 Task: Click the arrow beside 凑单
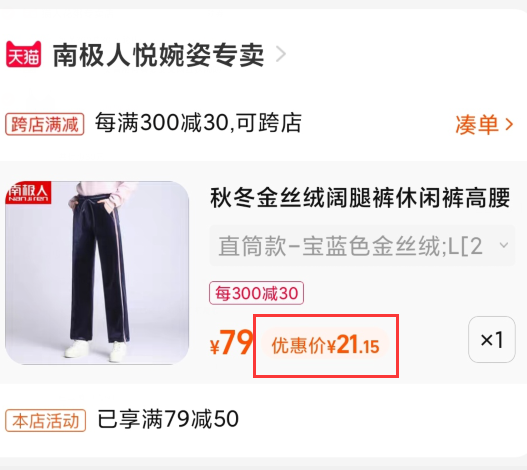509,125
